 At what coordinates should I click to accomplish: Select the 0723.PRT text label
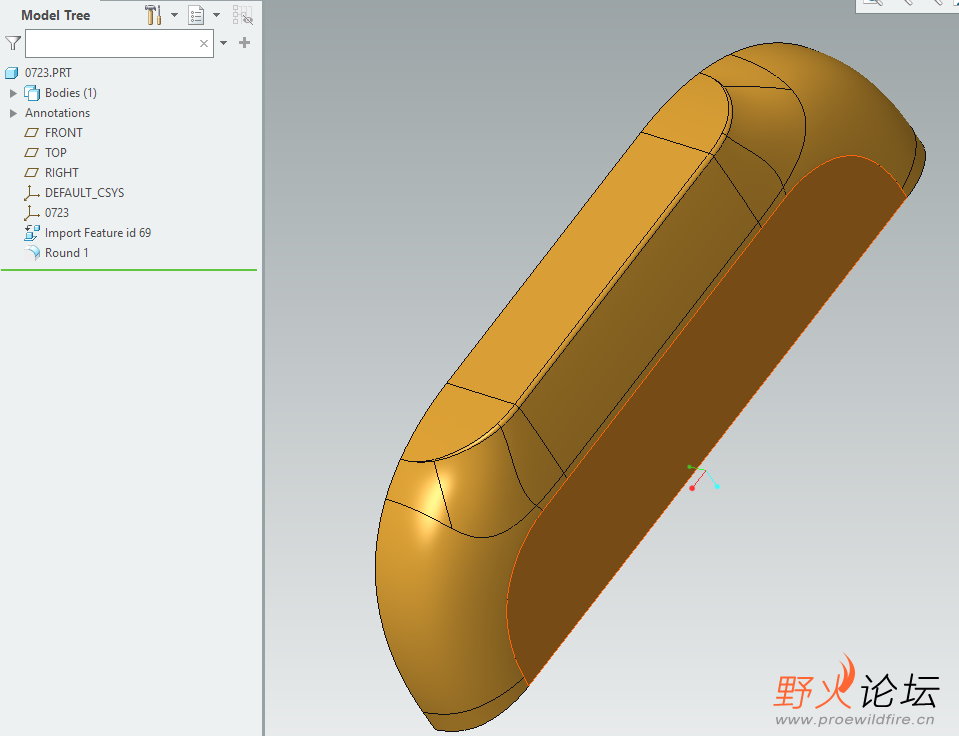[x=48, y=72]
